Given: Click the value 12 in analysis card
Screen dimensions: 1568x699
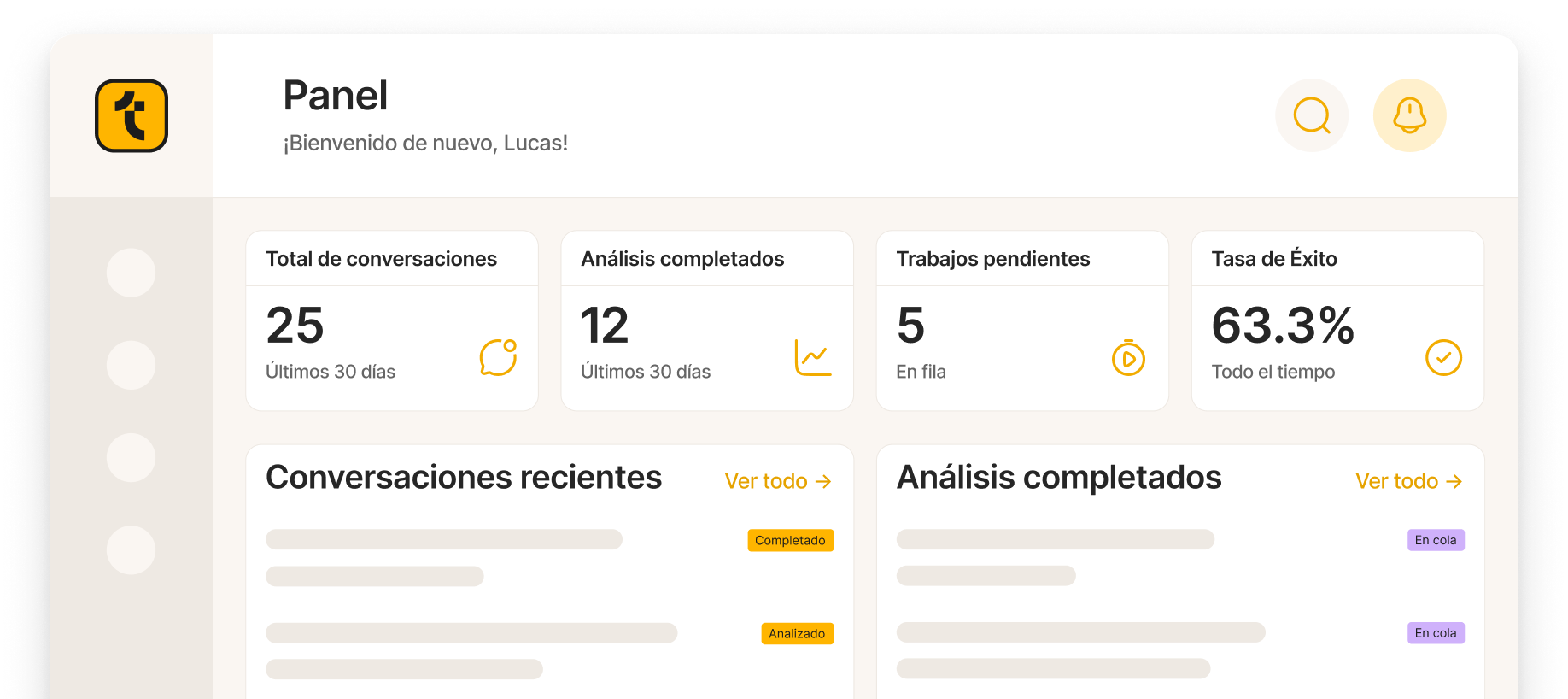Looking at the screenshot, I should [605, 326].
